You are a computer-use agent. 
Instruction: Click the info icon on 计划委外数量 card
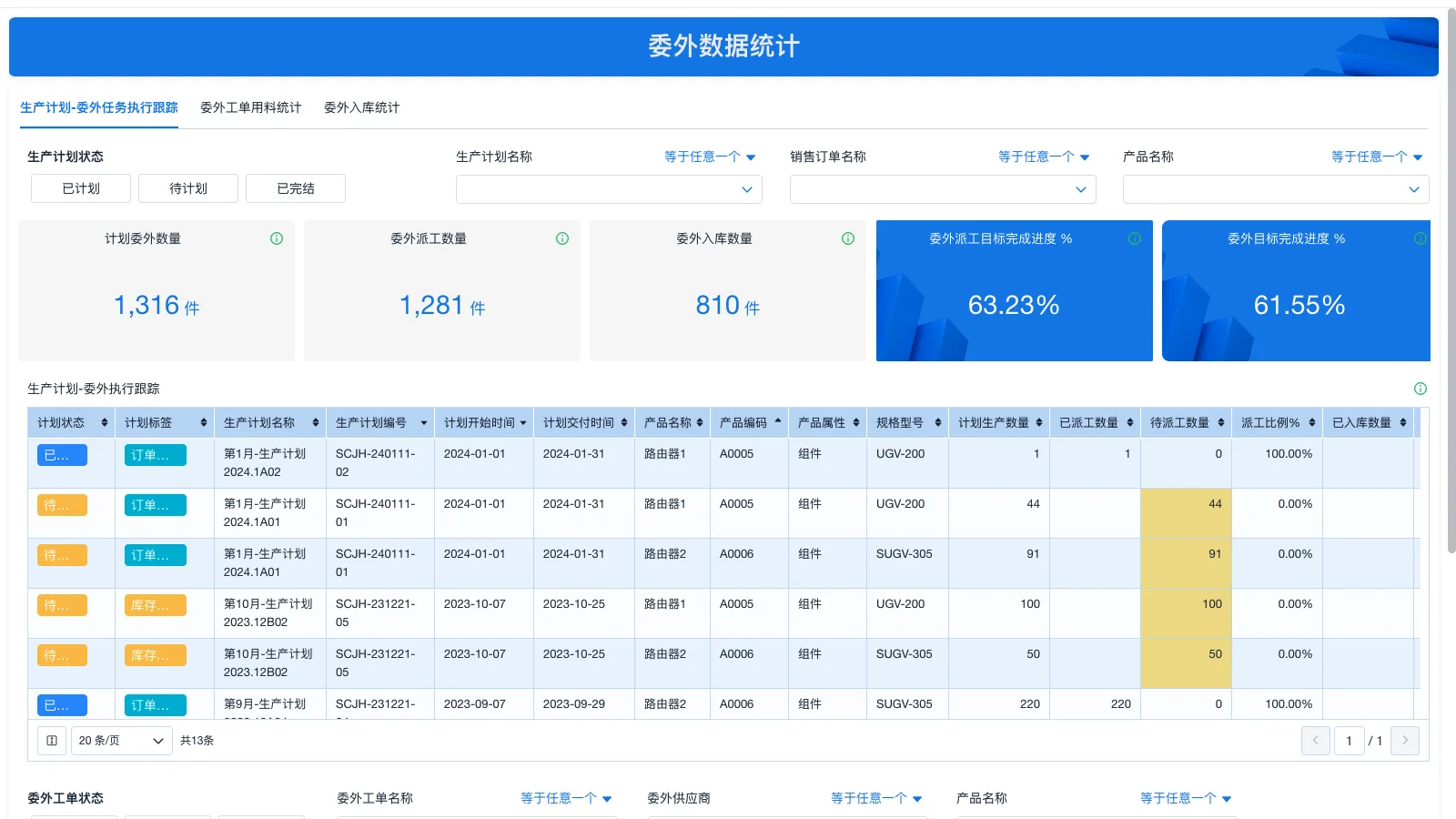tap(276, 238)
